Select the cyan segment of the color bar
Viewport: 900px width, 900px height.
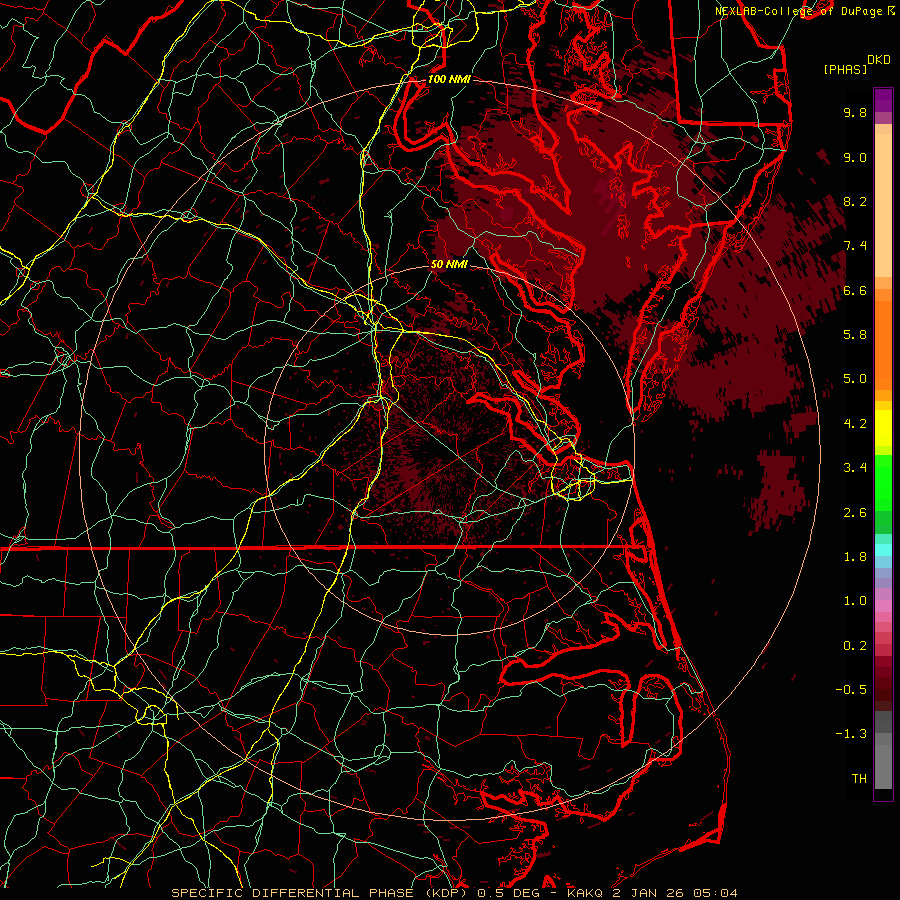pos(883,550)
